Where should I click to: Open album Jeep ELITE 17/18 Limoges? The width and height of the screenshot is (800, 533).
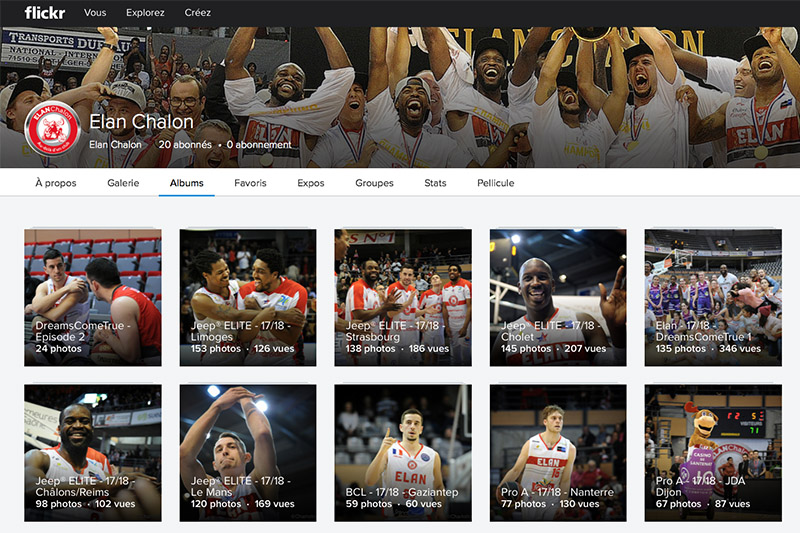pyautogui.click(x=248, y=298)
